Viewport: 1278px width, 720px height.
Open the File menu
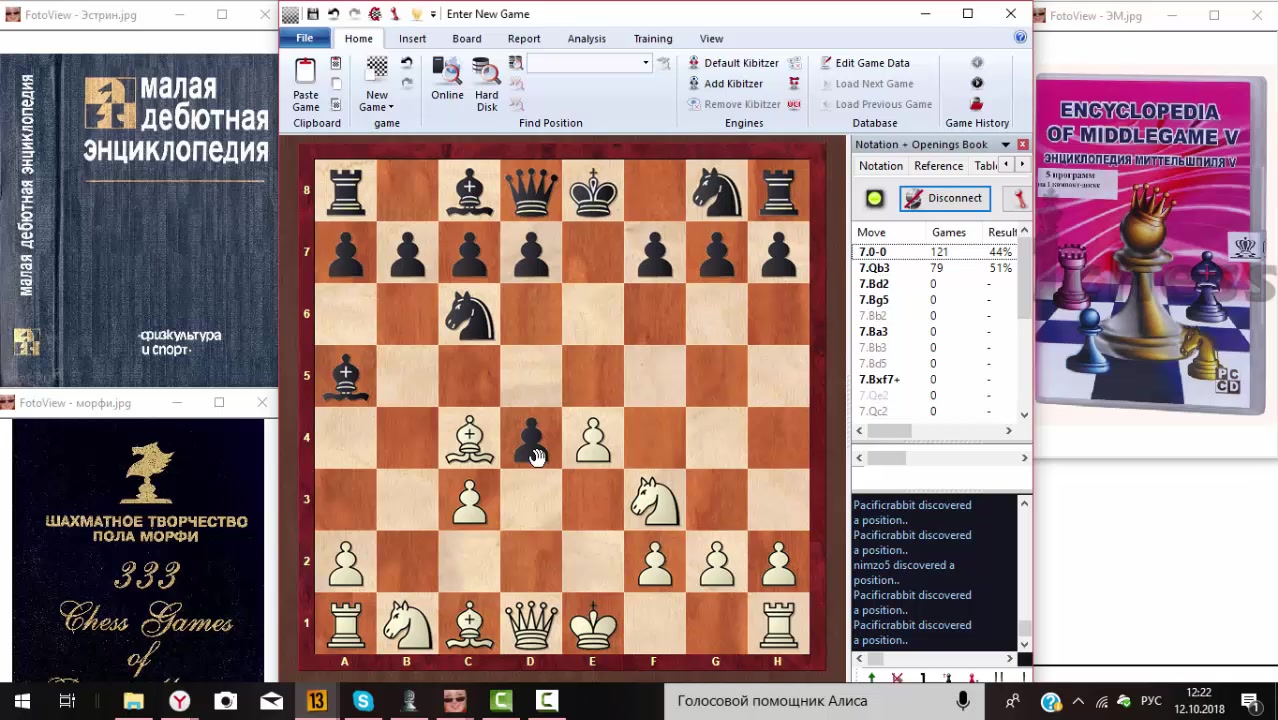pos(304,38)
